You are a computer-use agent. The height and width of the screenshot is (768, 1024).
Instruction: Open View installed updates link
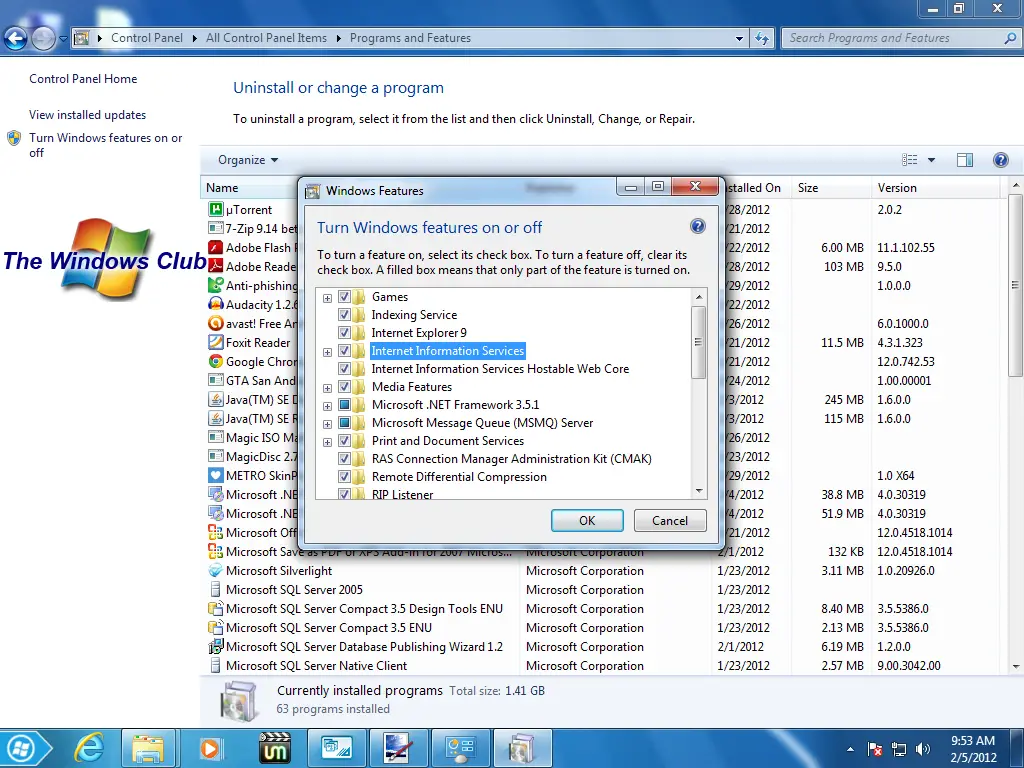88,115
